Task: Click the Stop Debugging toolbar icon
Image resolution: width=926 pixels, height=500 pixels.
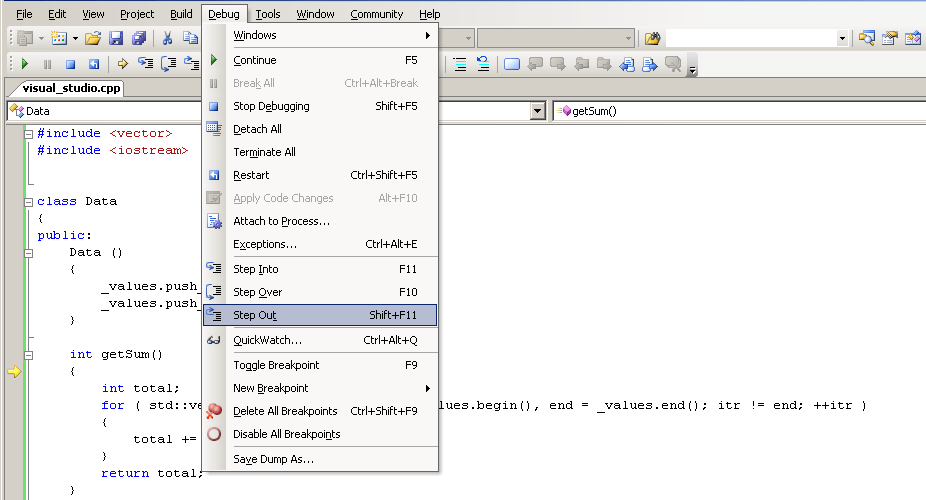Action: pos(70,64)
